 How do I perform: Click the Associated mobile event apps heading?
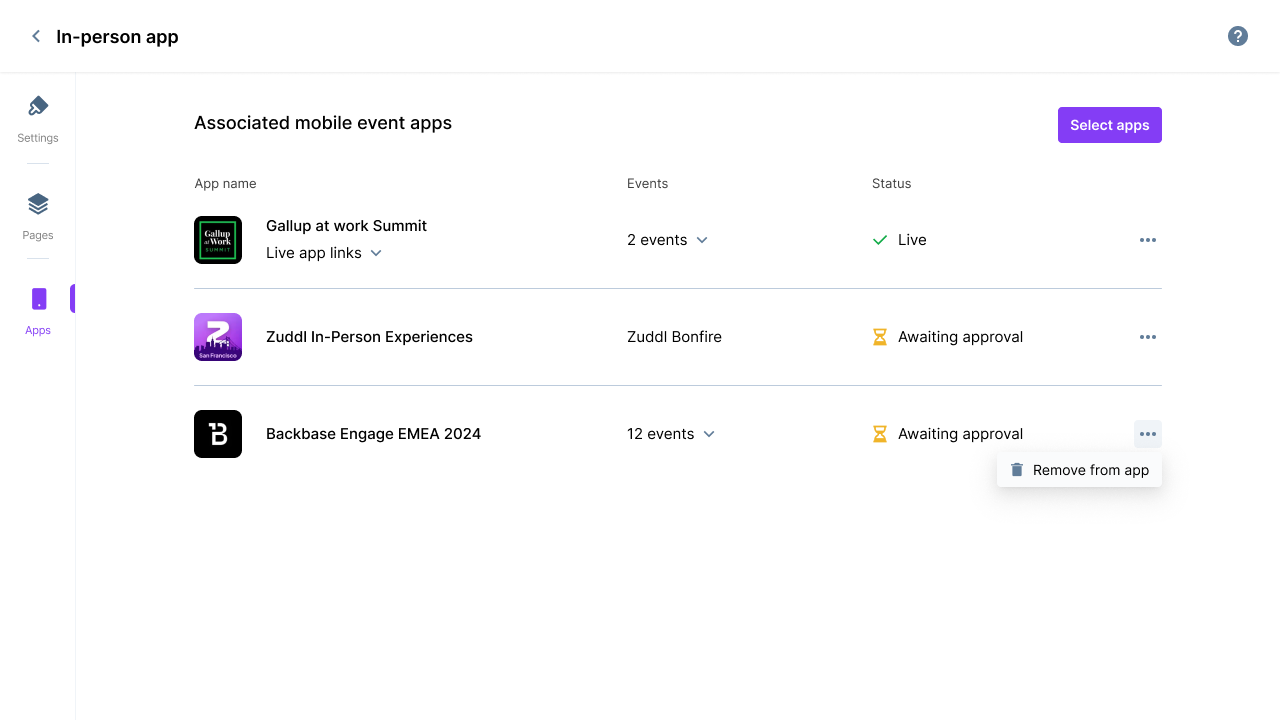coord(323,123)
